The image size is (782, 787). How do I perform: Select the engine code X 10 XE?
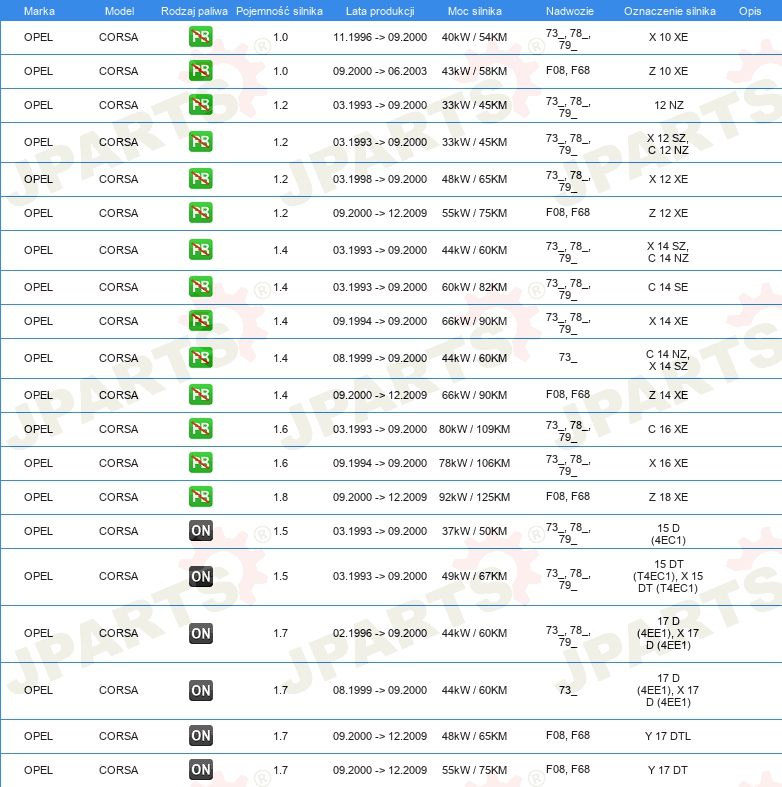pyautogui.click(x=668, y=37)
